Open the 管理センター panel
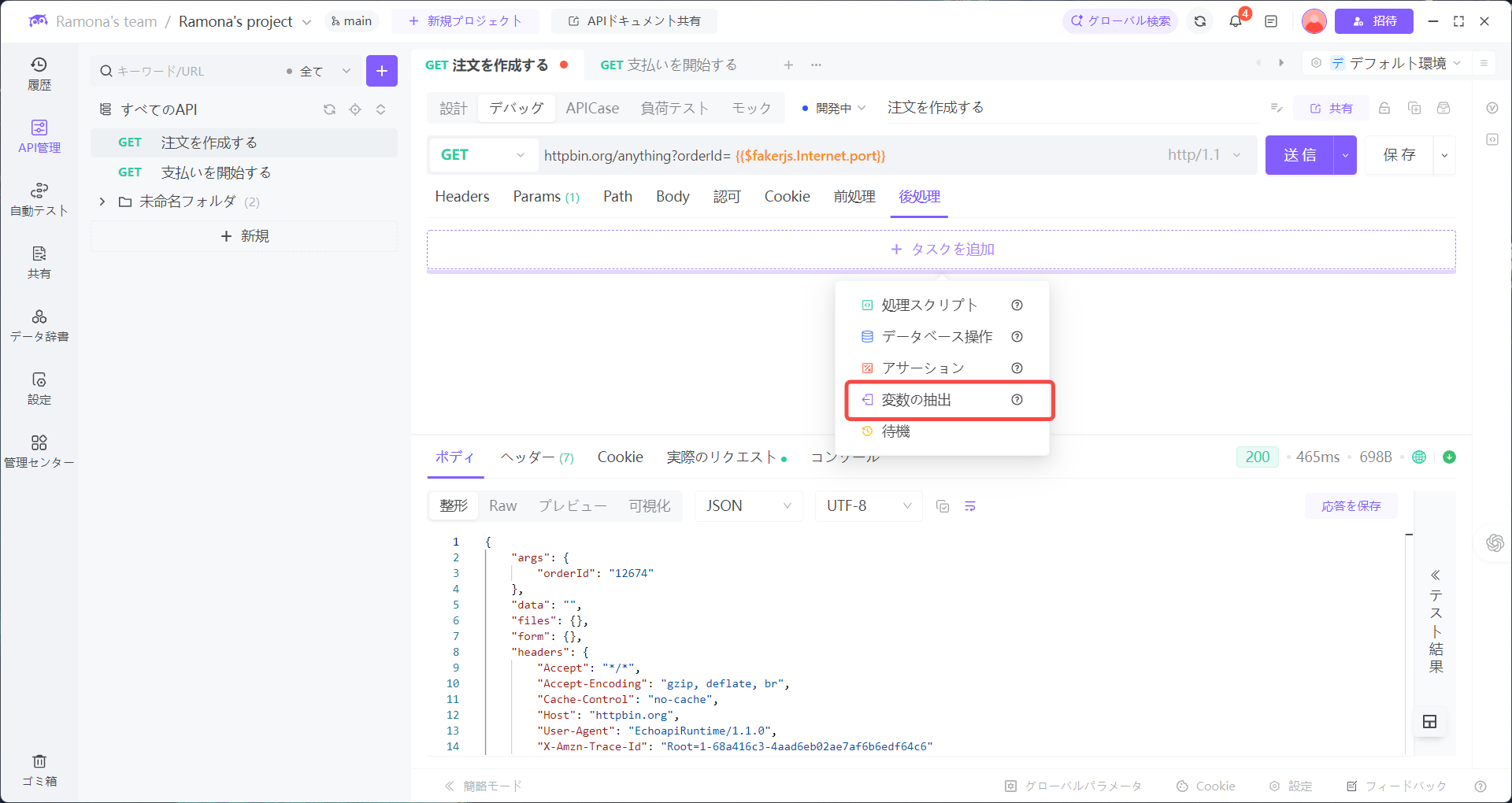1512x803 pixels. [x=39, y=450]
